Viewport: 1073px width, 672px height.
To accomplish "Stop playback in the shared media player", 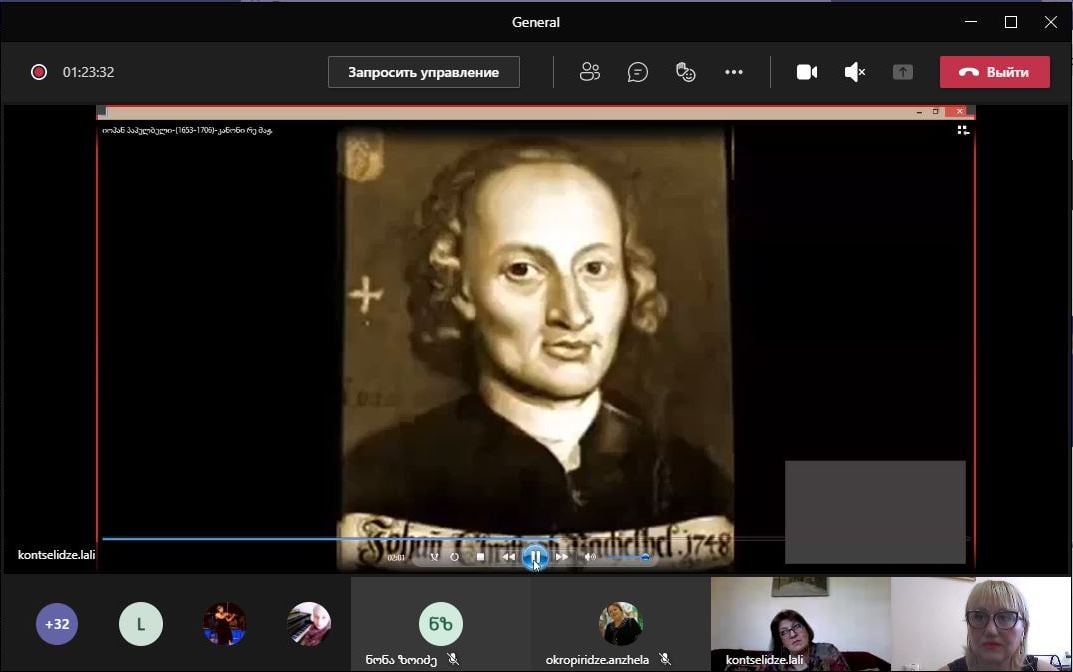I will (x=480, y=557).
